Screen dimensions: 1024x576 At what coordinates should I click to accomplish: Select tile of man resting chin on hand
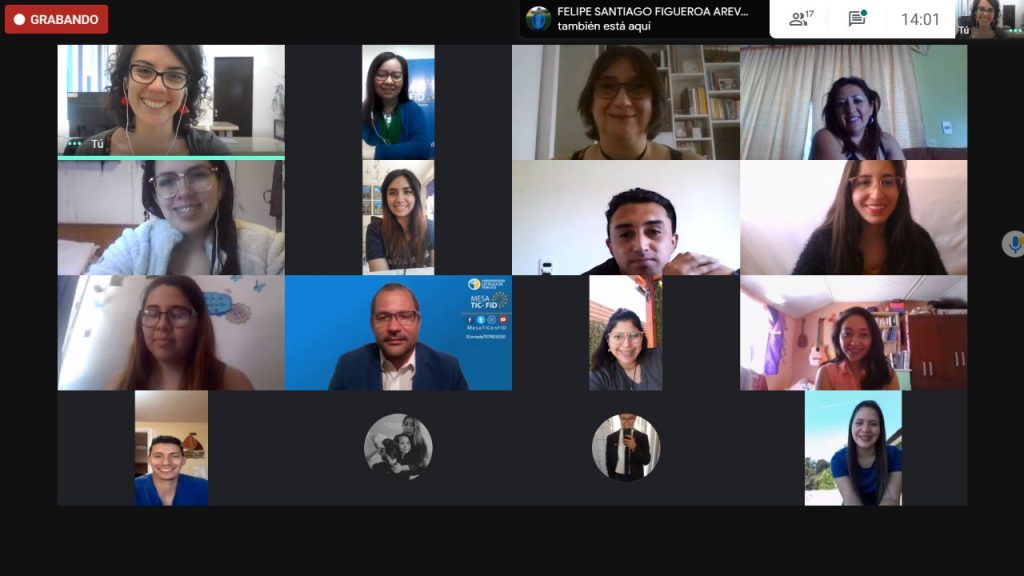tap(626, 217)
